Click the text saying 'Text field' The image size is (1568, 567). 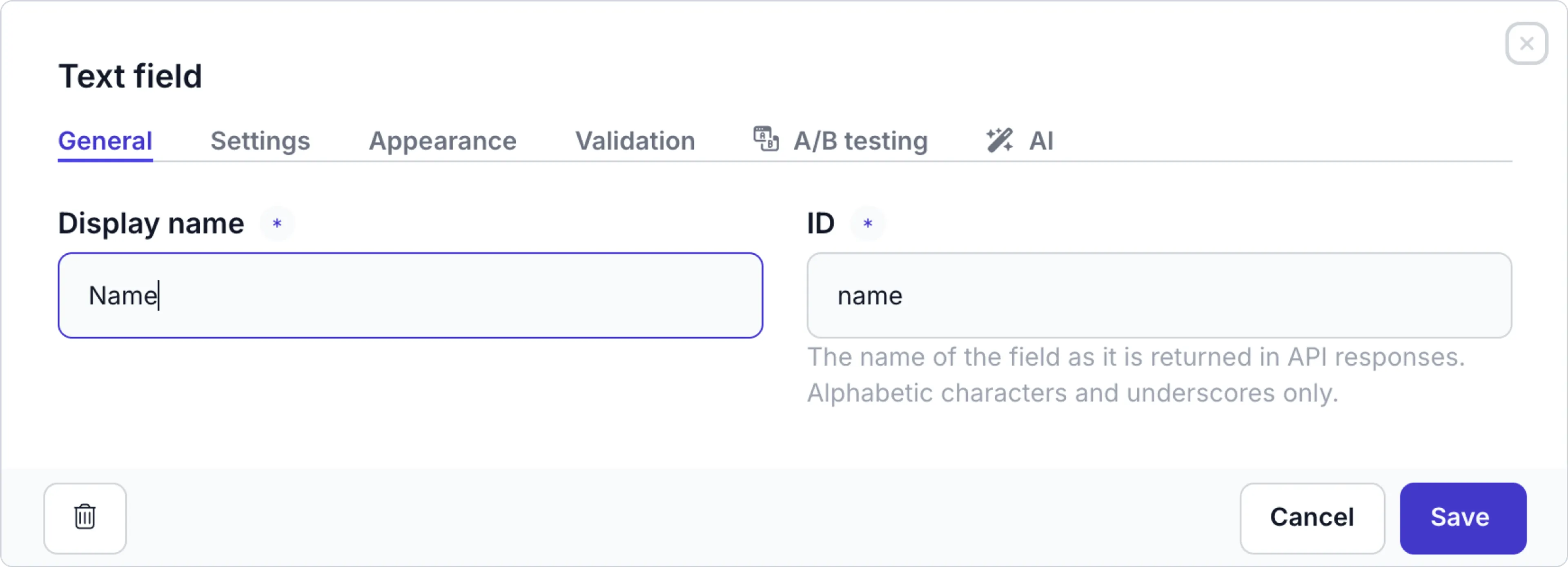click(130, 75)
